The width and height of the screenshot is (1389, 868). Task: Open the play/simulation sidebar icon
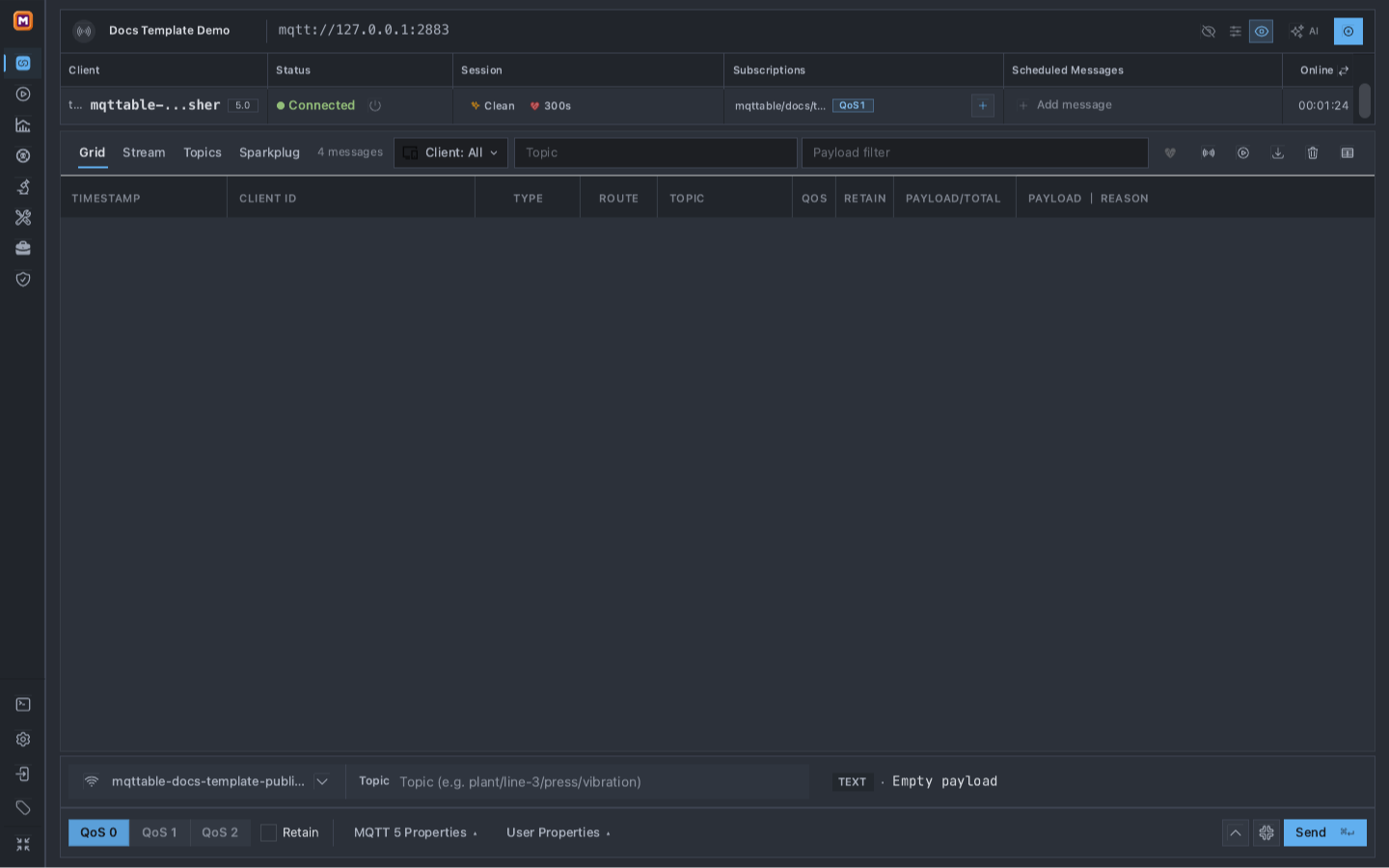(x=23, y=95)
